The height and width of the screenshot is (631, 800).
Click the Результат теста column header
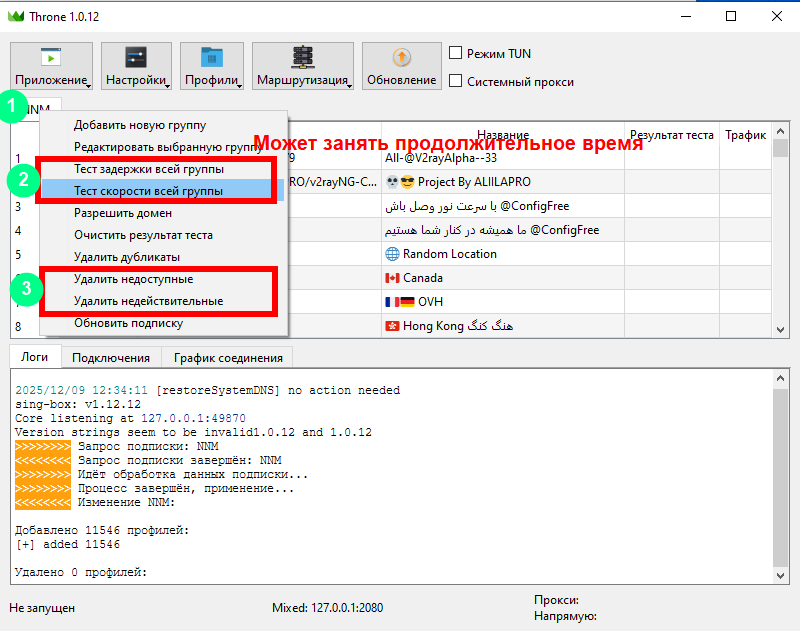point(671,135)
